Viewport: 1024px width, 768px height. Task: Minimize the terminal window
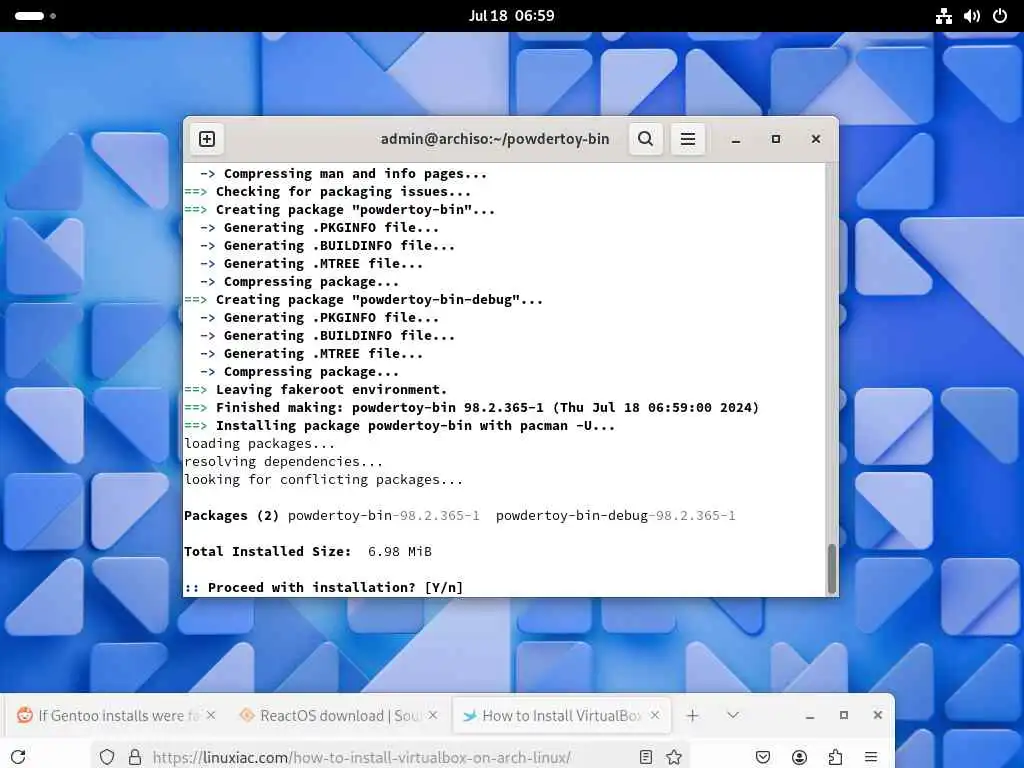coord(736,139)
